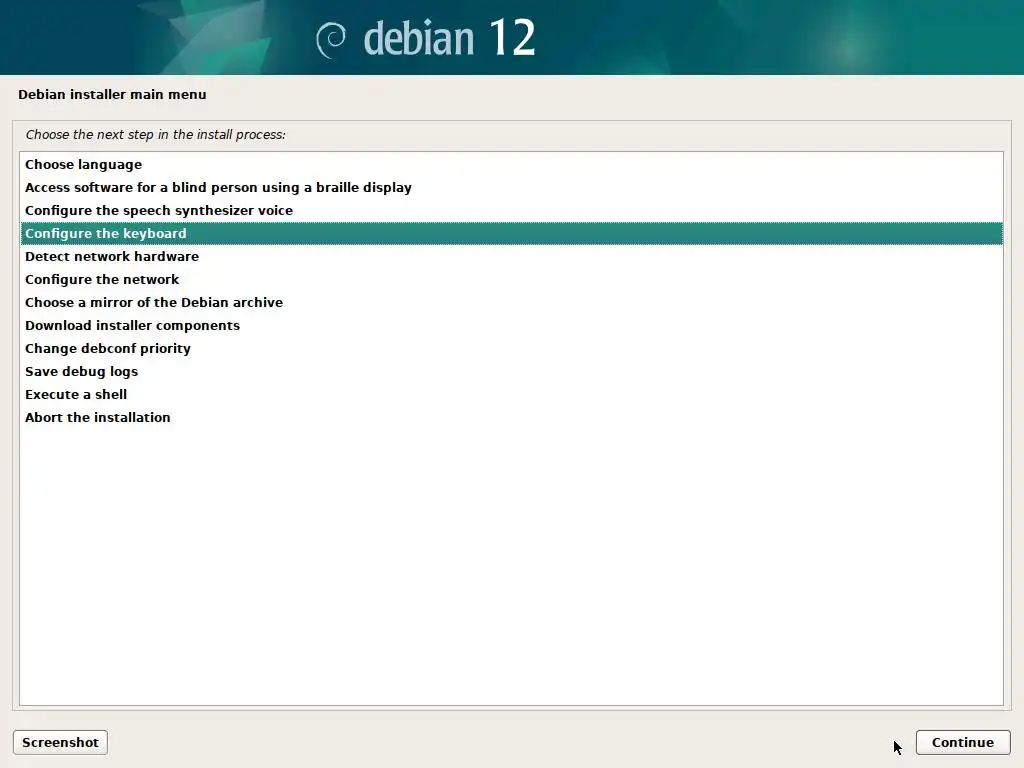Click the Continue button
This screenshot has width=1024, height=768.
963,743
